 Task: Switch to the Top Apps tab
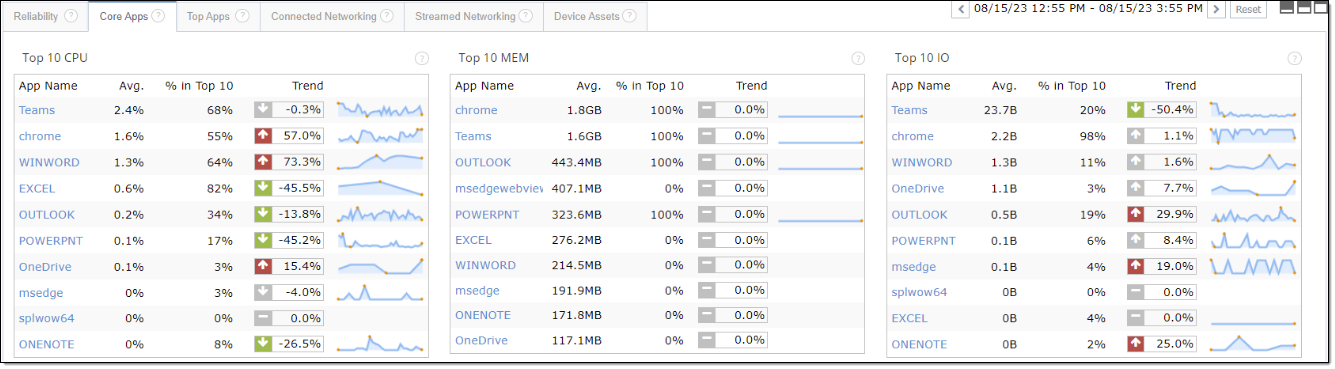(x=217, y=16)
